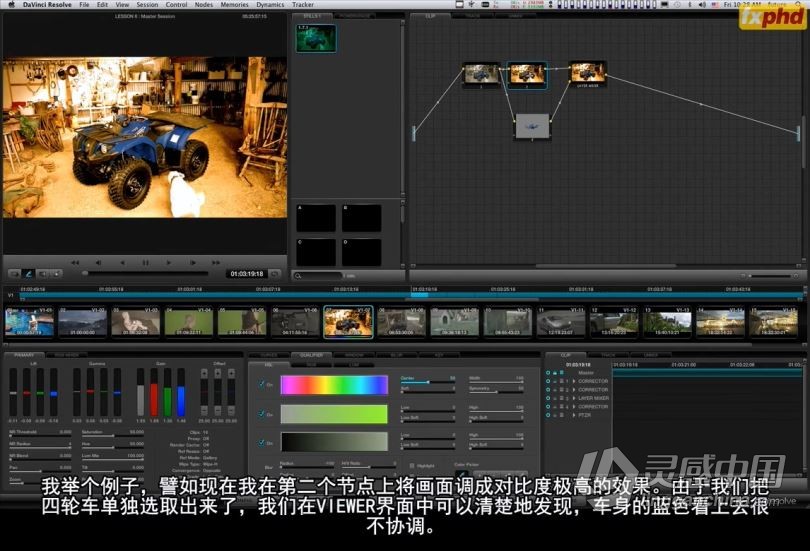The image size is (810, 551).
Task: Toggle the Luminance qualifier On checkbox
Action: tap(262, 443)
